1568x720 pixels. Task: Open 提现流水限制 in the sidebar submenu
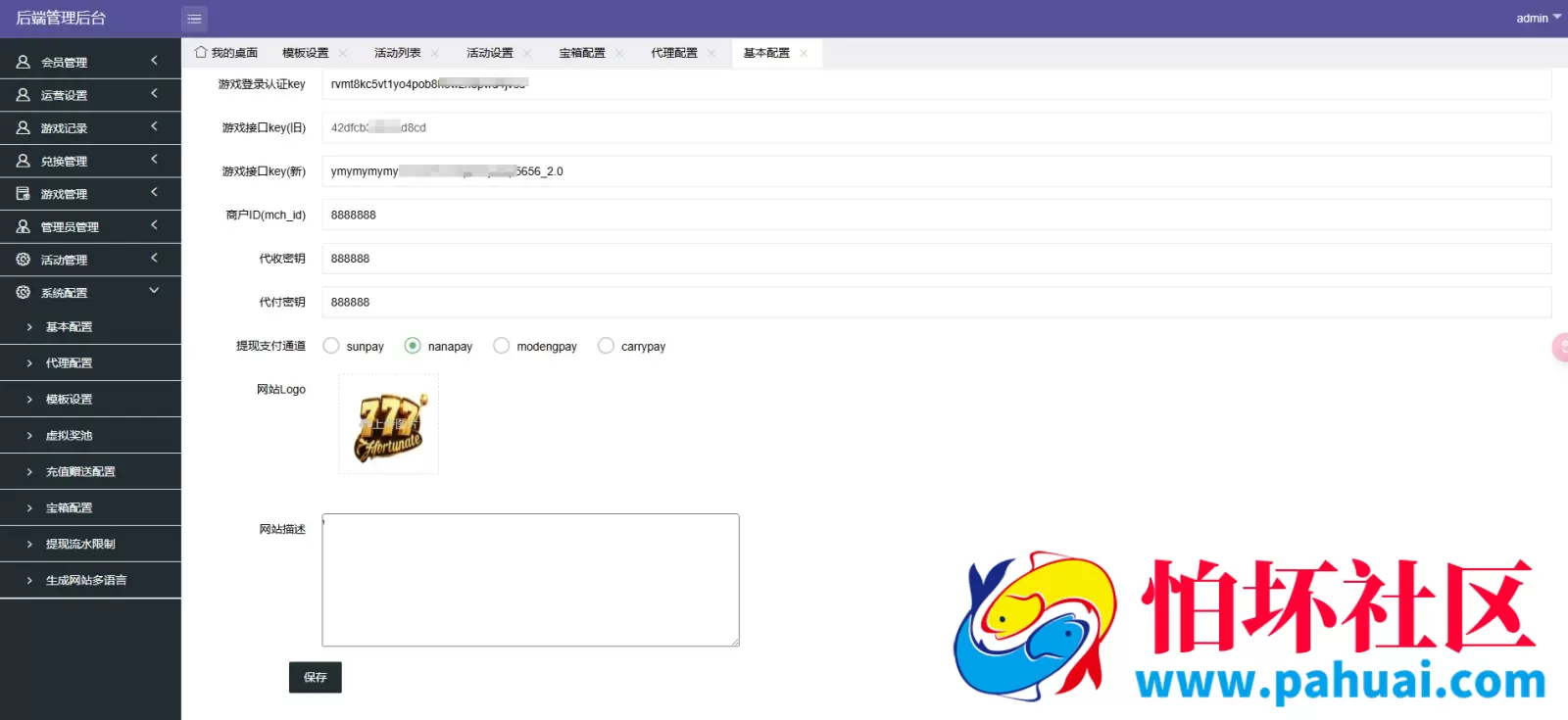[90, 545]
